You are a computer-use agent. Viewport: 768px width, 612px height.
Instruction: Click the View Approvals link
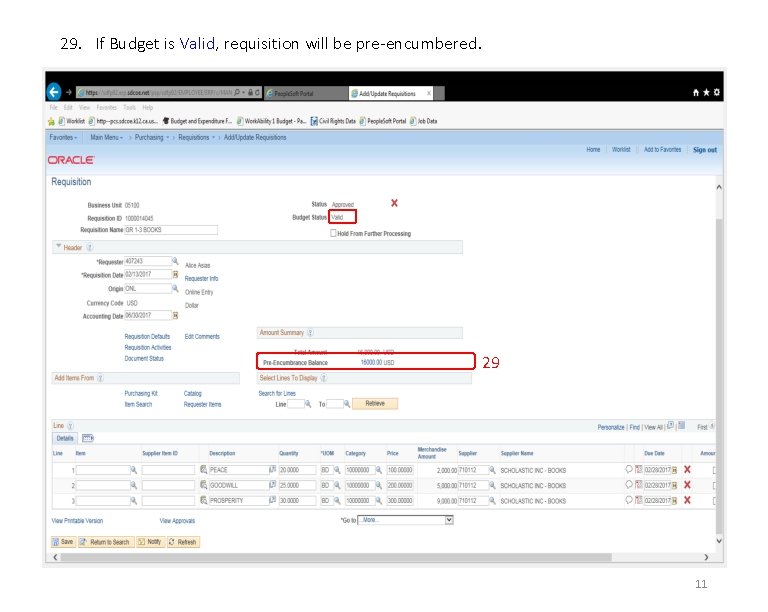[177, 521]
